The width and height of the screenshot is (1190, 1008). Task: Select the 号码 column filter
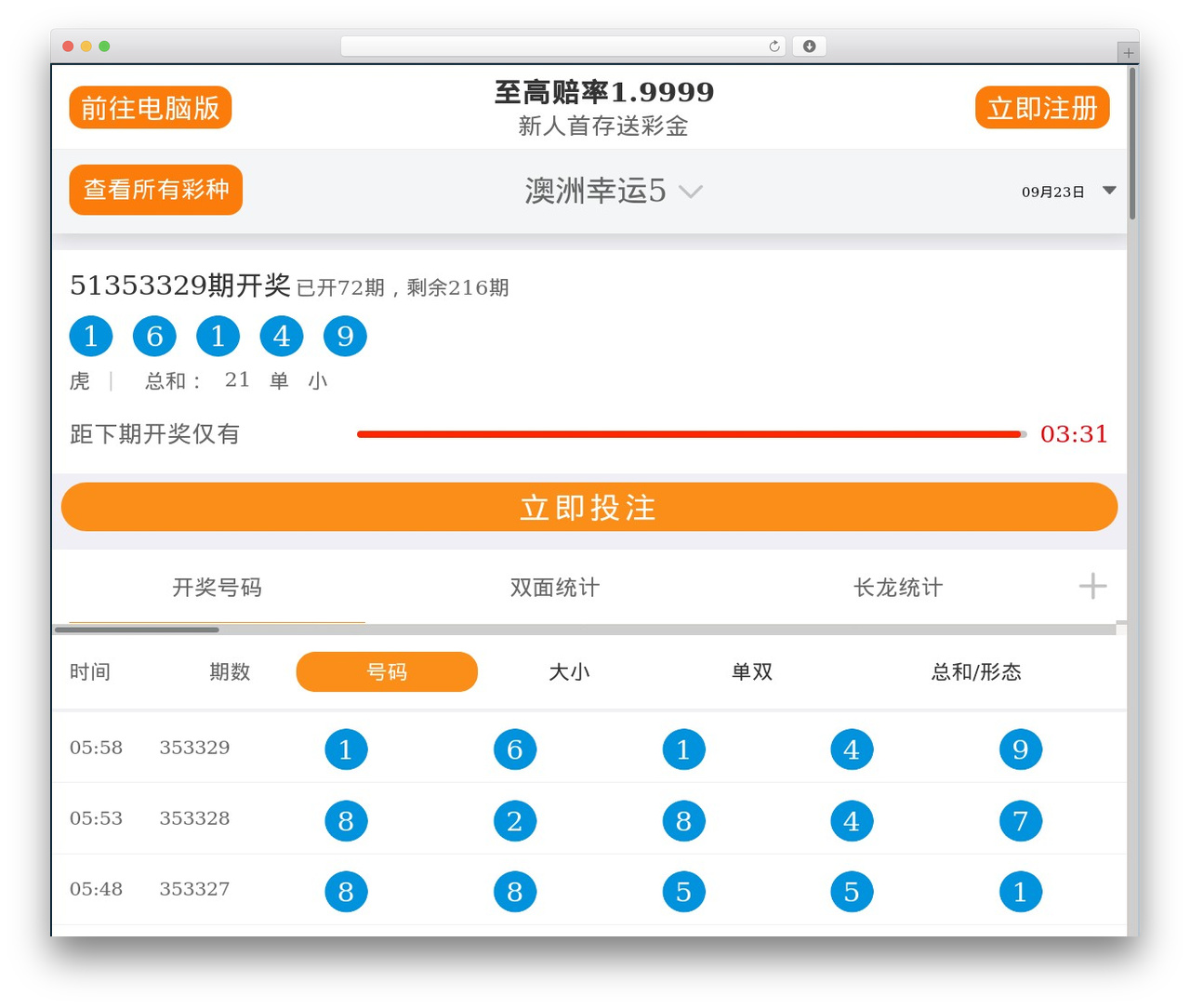coord(387,671)
